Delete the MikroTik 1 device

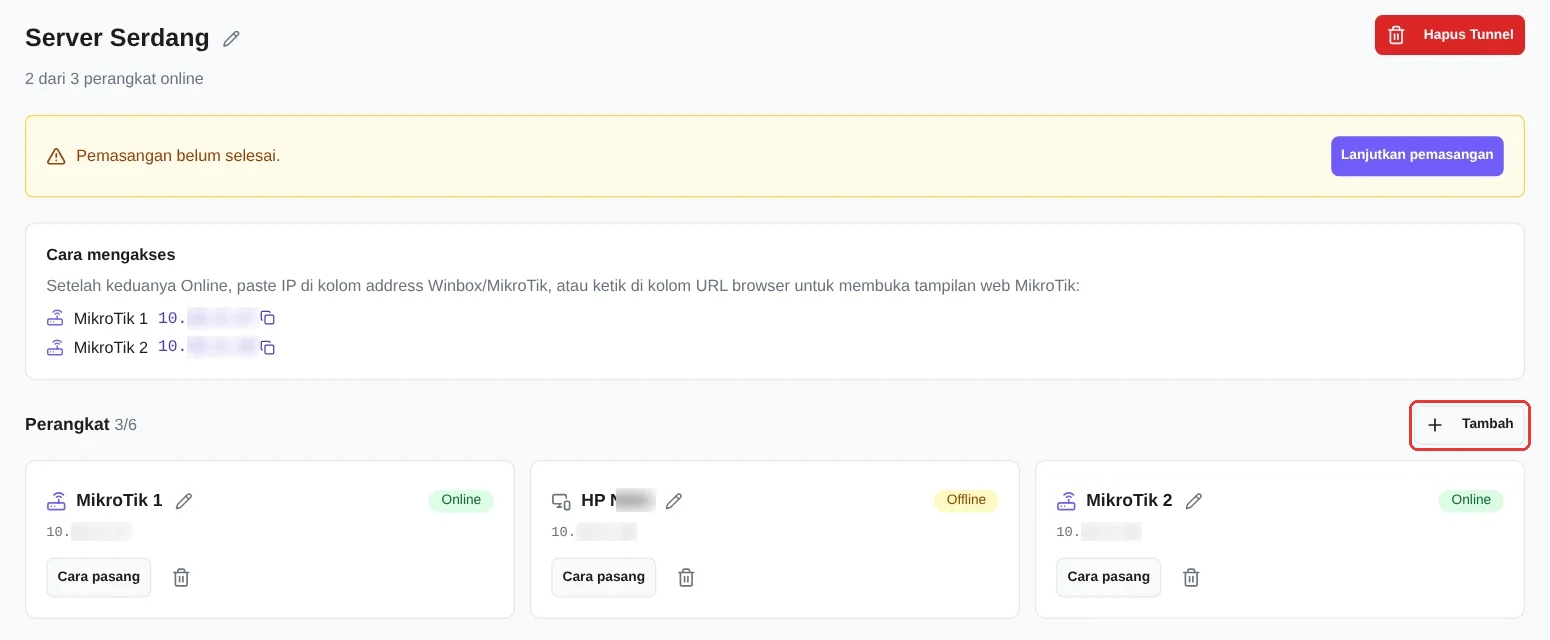(181, 577)
